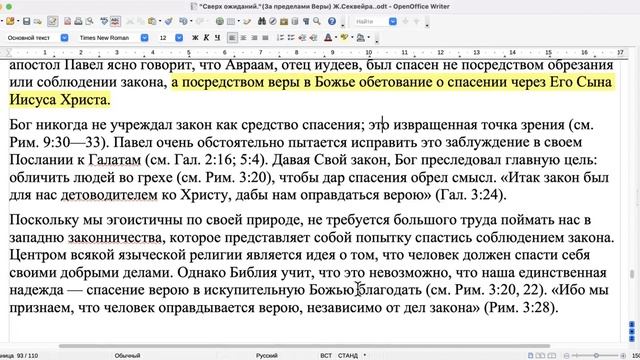Apply the font color A

pos(328,38)
